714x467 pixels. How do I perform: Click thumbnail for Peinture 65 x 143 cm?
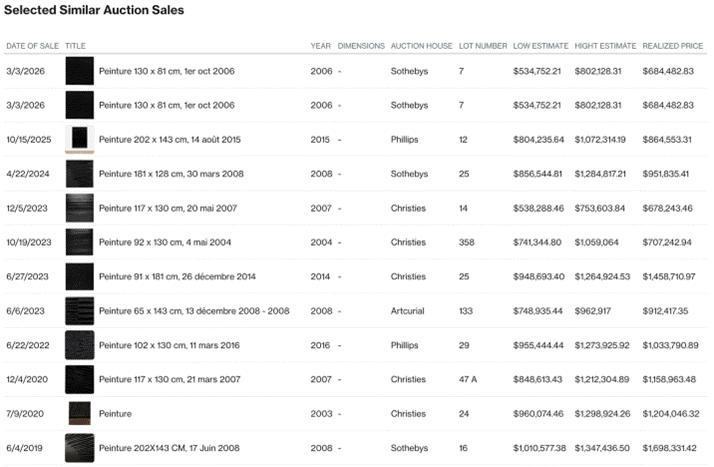point(79,310)
